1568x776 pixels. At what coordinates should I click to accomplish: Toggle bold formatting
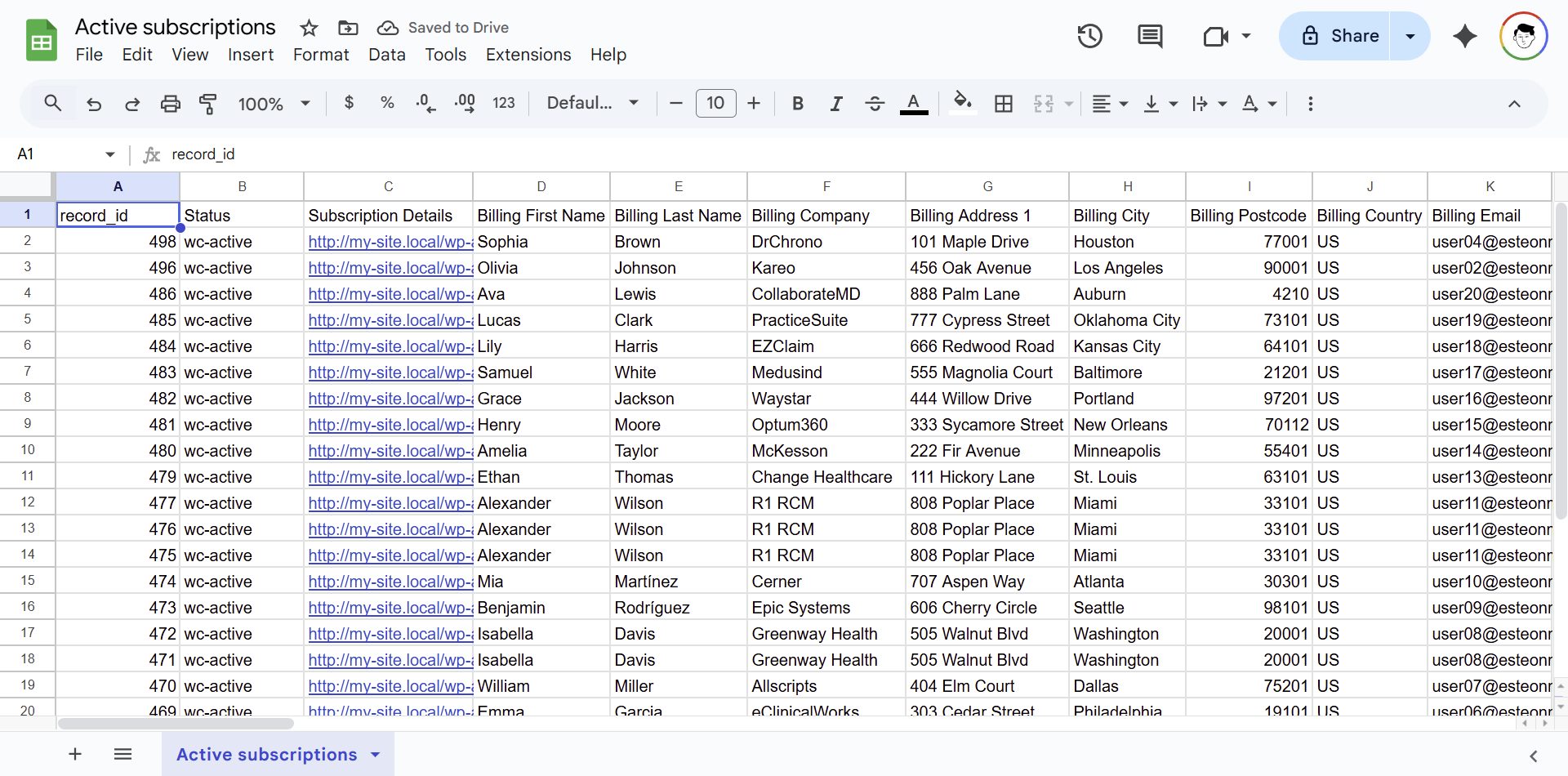point(798,103)
